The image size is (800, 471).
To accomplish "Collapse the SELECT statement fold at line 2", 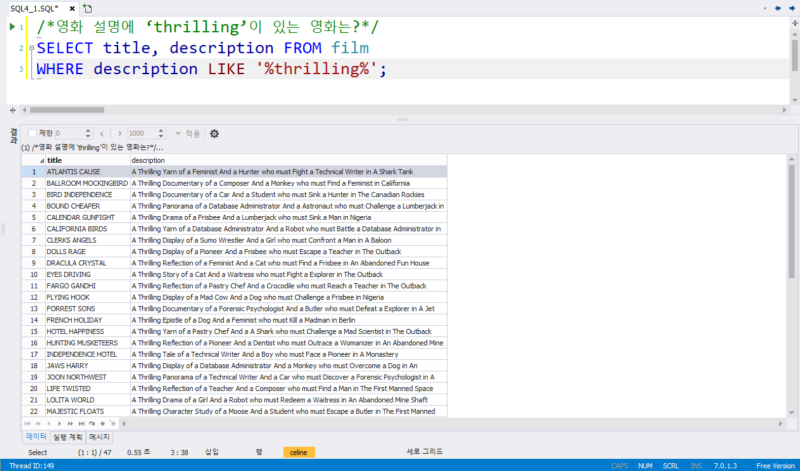I will coord(32,48).
